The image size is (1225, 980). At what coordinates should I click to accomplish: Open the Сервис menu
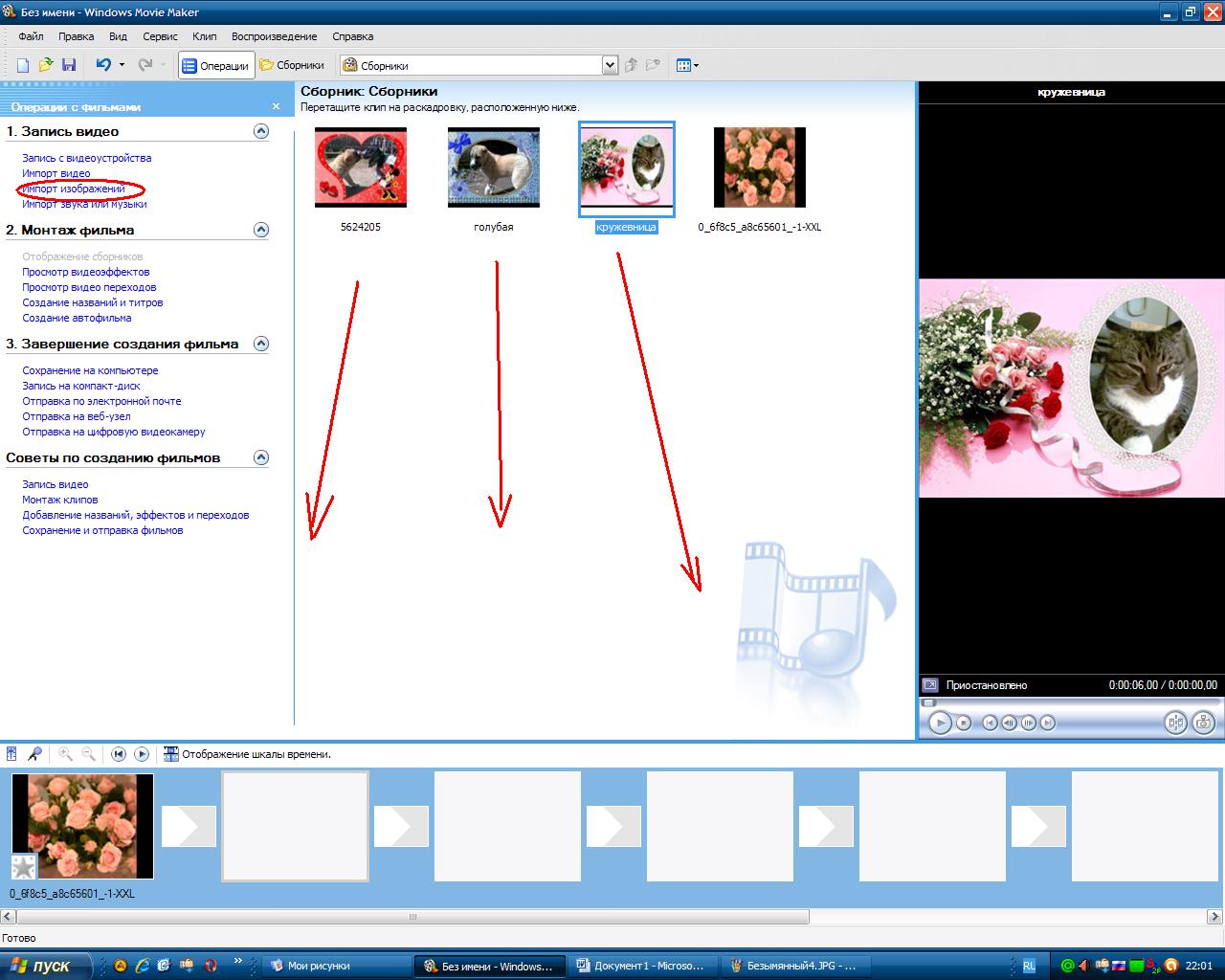(160, 36)
